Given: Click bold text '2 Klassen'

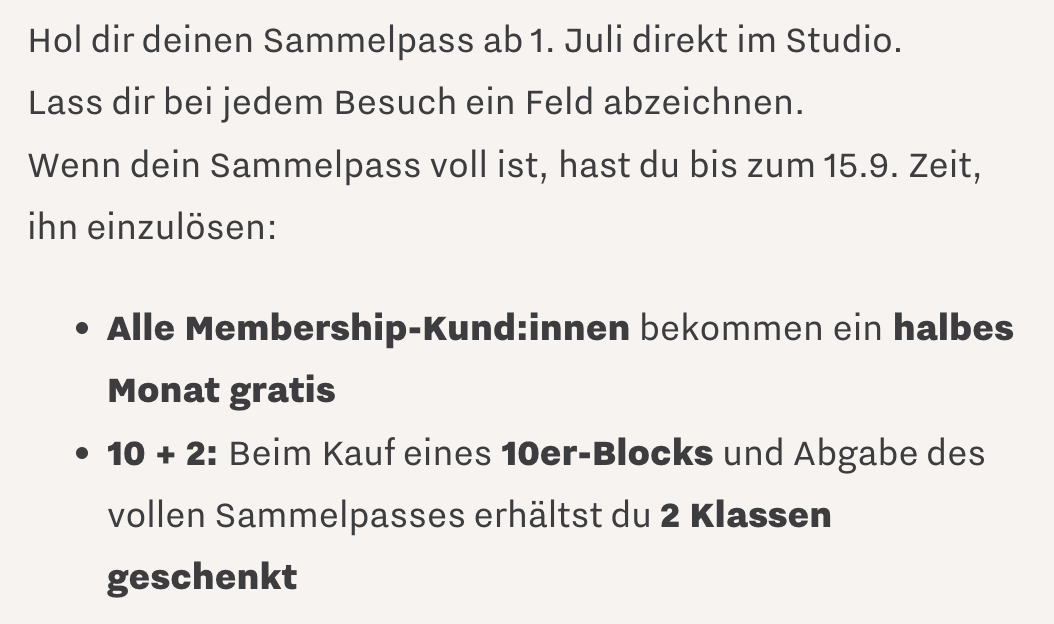Looking at the screenshot, I should pos(746,516).
